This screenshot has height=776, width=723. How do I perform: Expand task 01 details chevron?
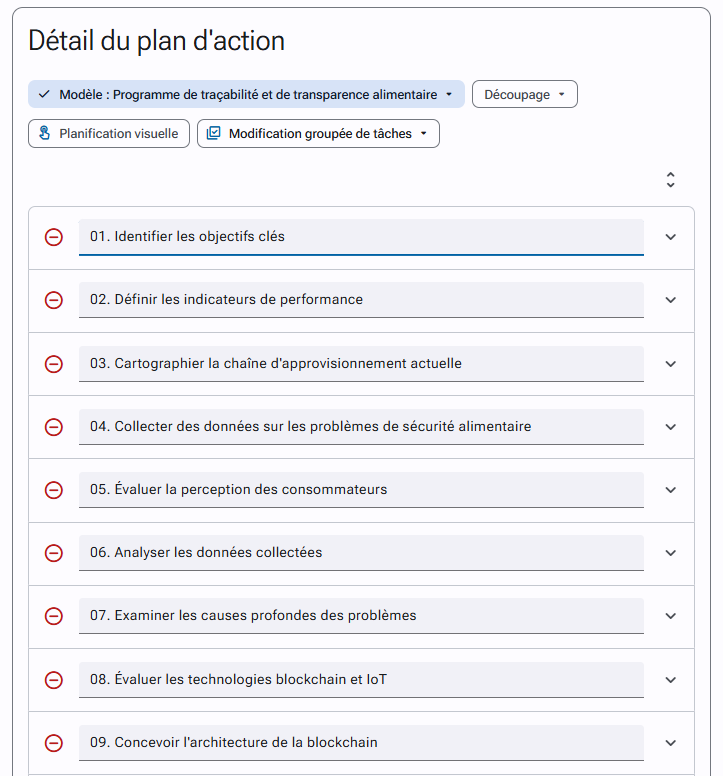click(671, 237)
